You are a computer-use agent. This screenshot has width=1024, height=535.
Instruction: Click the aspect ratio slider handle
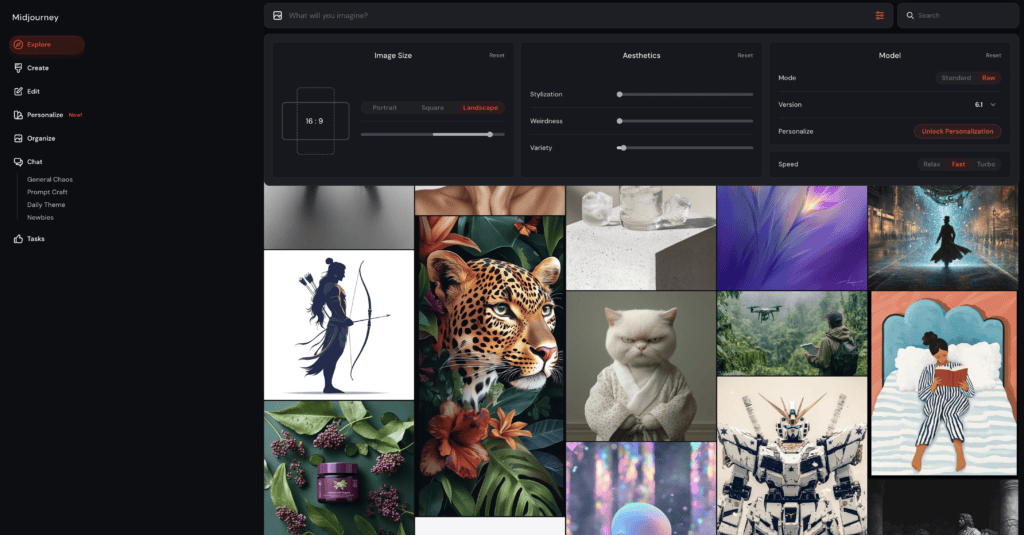tap(490, 135)
